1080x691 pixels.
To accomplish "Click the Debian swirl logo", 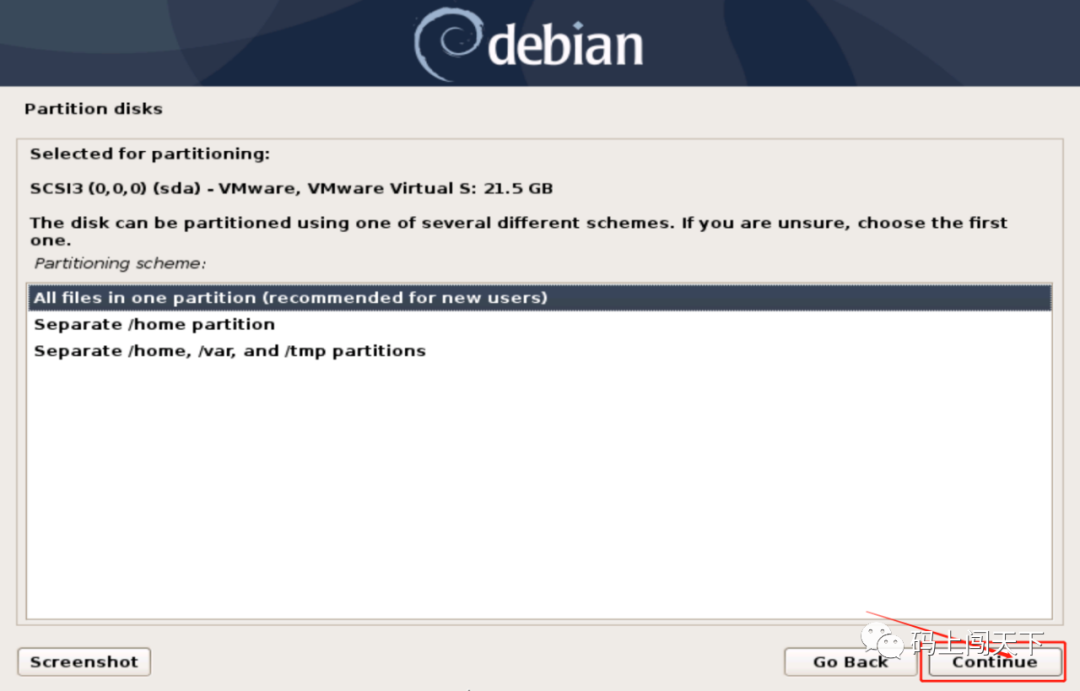I will (x=448, y=44).
